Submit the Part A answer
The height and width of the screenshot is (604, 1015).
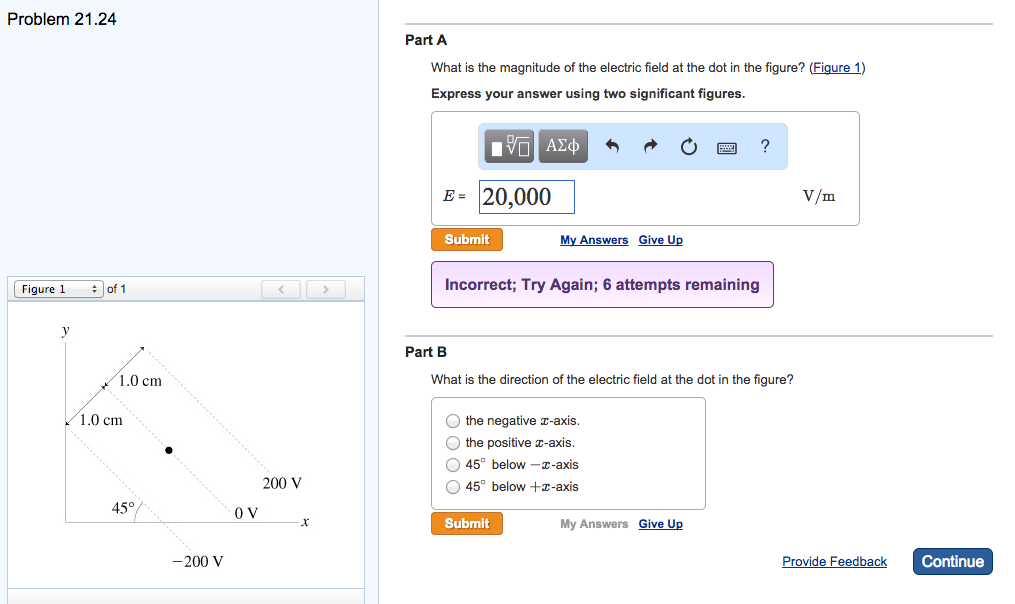pos(466,239)
